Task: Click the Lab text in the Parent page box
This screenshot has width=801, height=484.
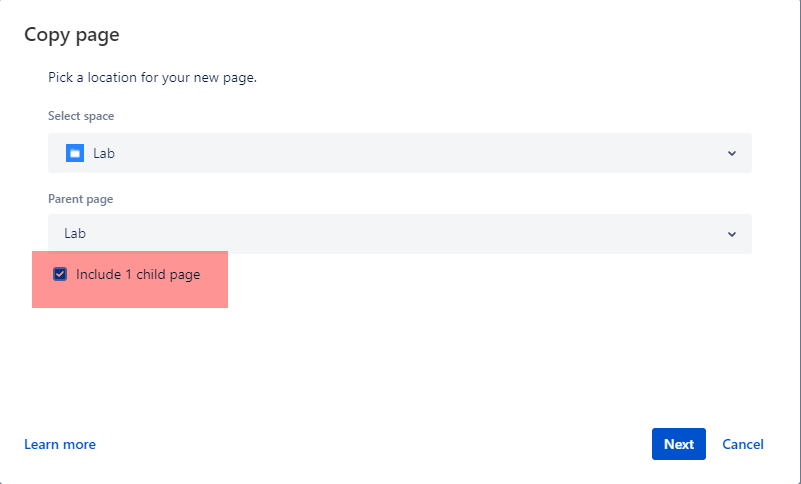Action: tap(75, 234)
